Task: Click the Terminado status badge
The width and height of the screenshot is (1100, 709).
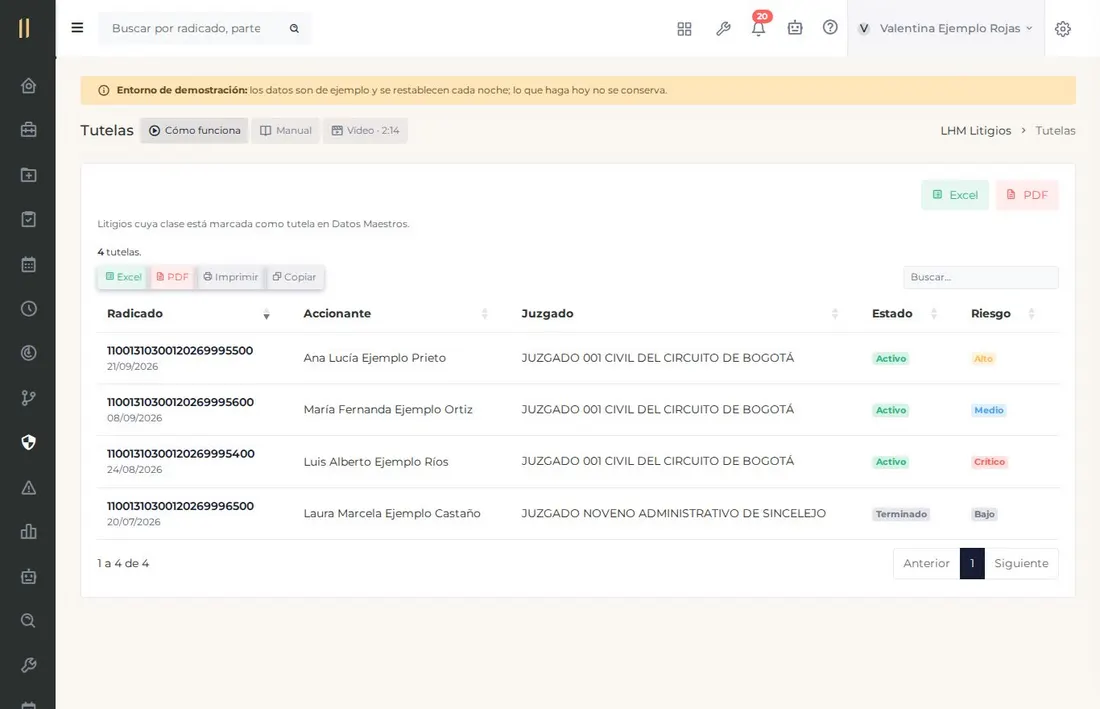Action: [x=901, y=514]
